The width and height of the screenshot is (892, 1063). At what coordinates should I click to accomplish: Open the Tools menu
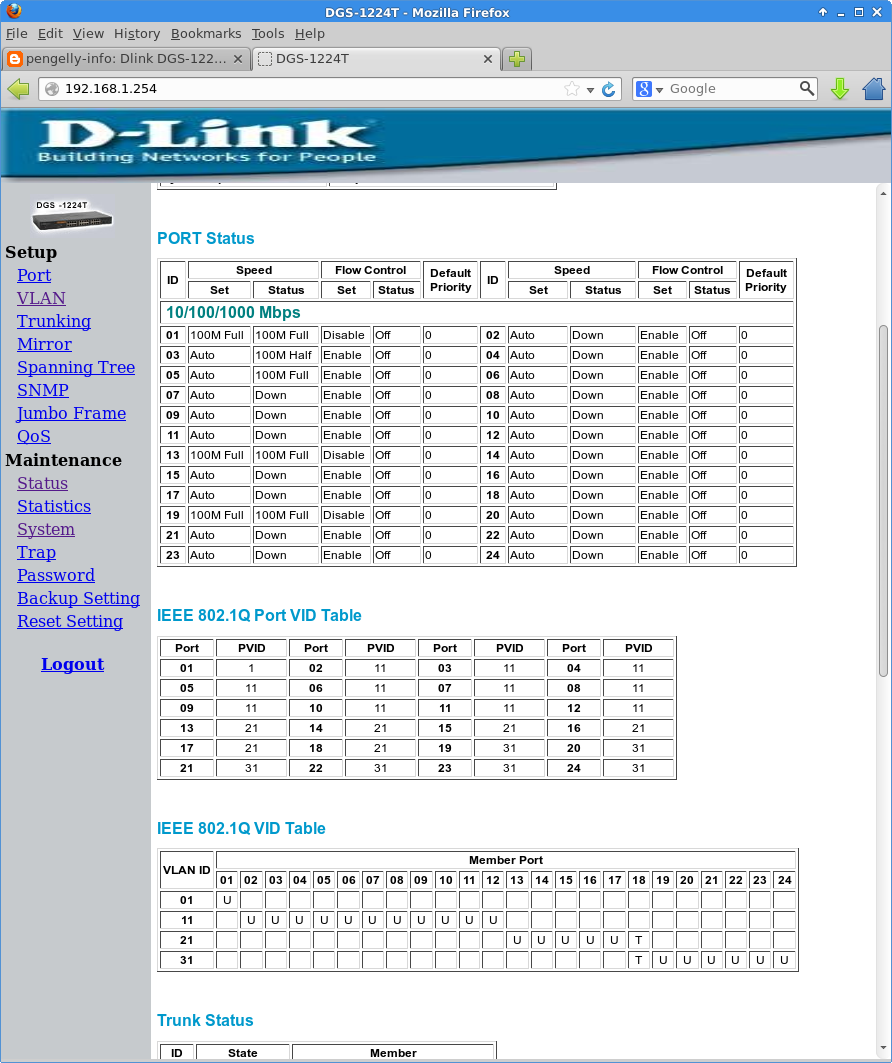tap(268, 33)
